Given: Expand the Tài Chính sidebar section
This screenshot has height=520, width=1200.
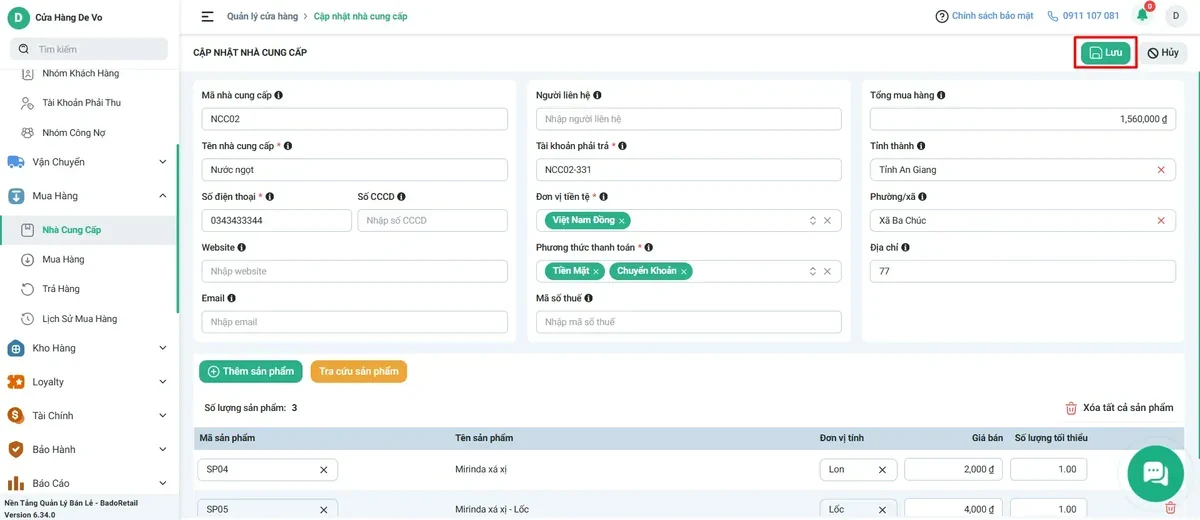Looking at the screenshot, I should [88, 416].
